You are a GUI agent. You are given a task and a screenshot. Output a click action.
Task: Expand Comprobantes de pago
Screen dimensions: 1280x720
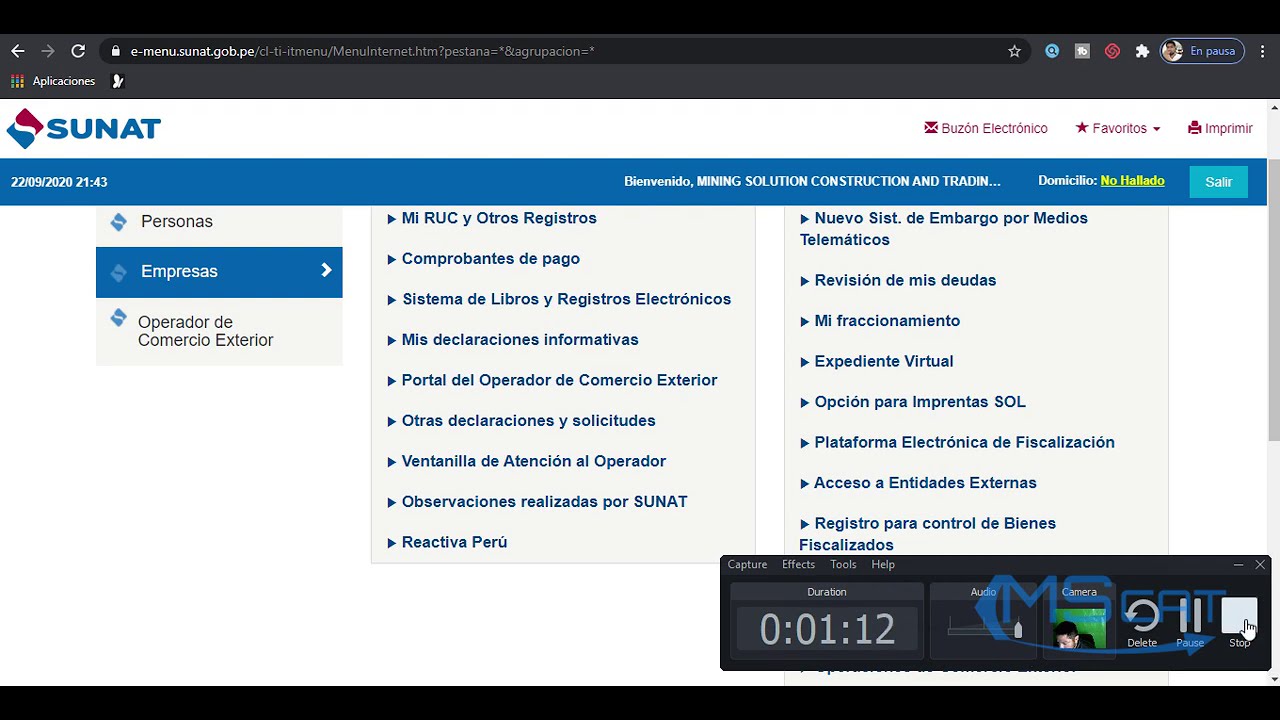[x=484, y=259]
